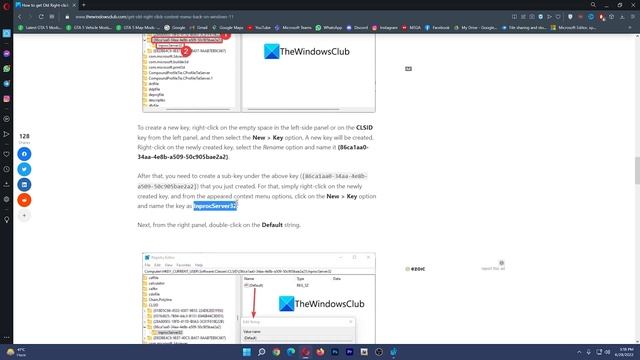Click the ezoic ad label
Image resolution: width=640 pixels, height=360 pixels.
click(415, 269)
